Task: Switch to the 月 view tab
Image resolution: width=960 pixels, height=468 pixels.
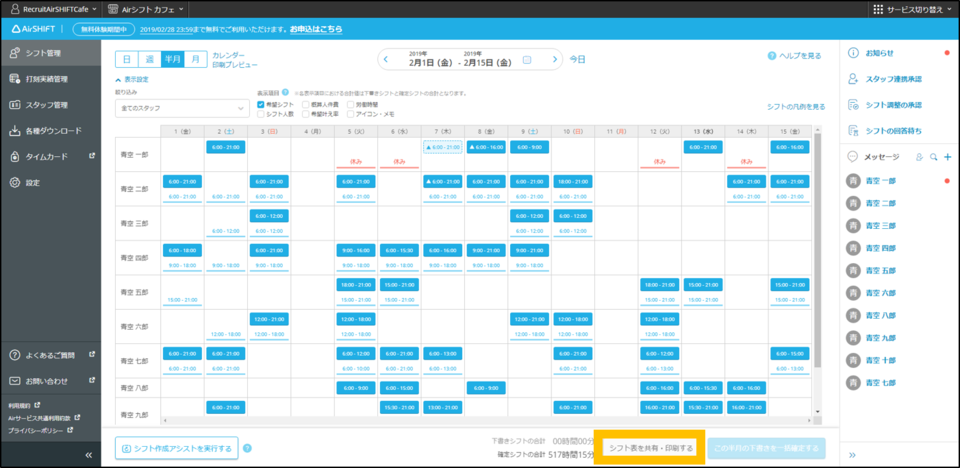Action: [196, 59]
